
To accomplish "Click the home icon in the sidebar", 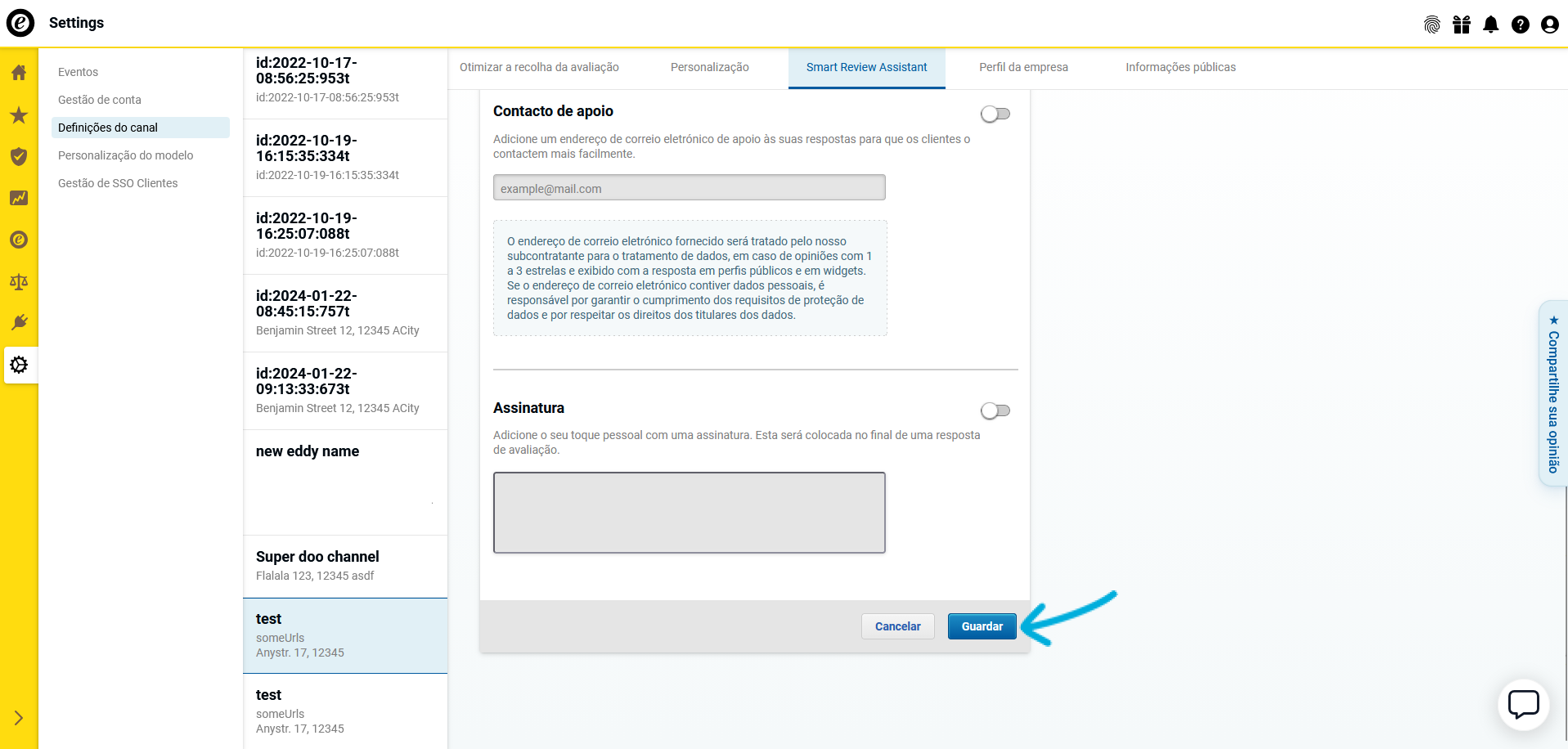I will click(x=19, y=73).
